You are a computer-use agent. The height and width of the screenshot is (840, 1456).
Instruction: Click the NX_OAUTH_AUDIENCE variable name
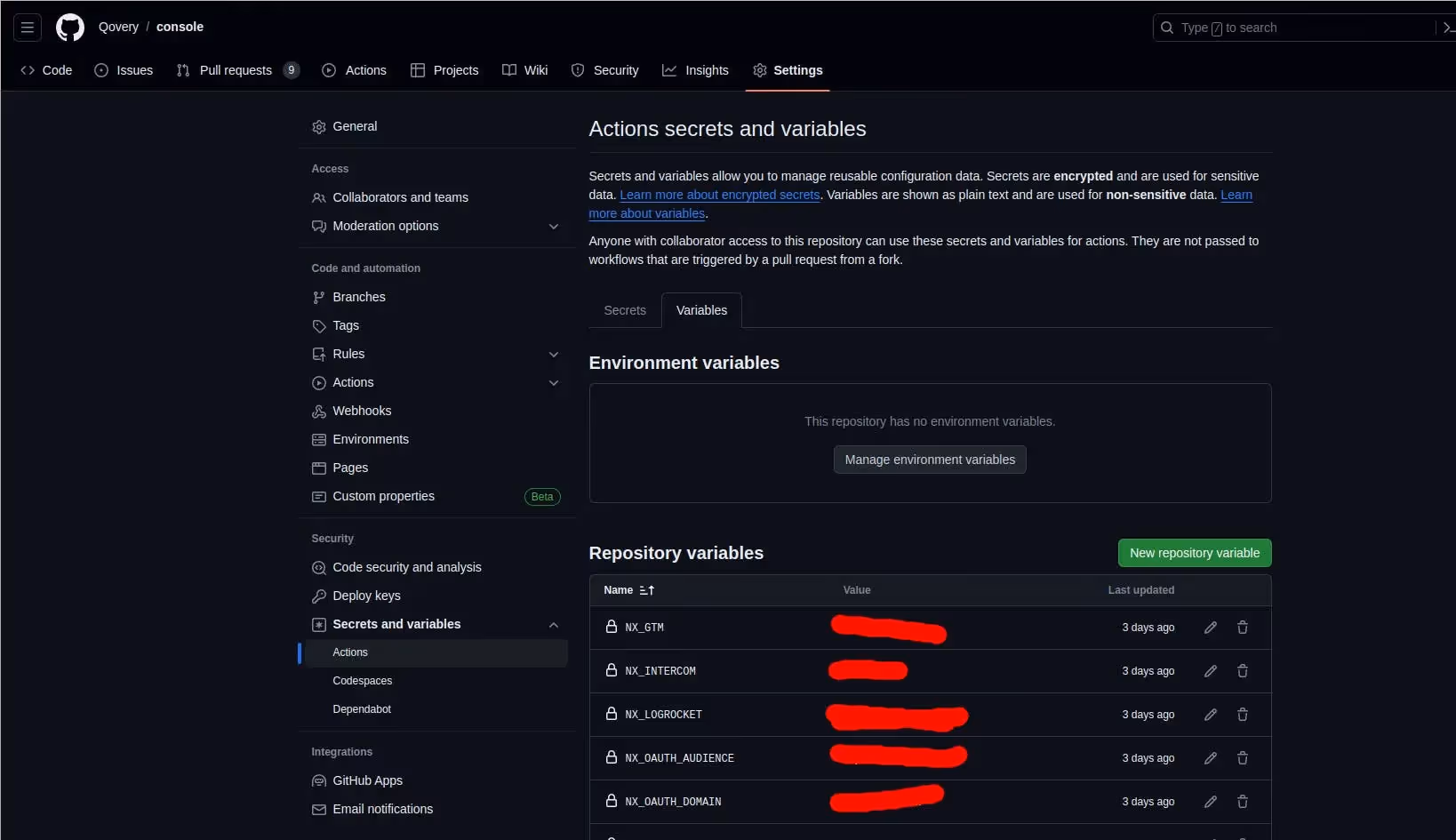pos(679,758)
